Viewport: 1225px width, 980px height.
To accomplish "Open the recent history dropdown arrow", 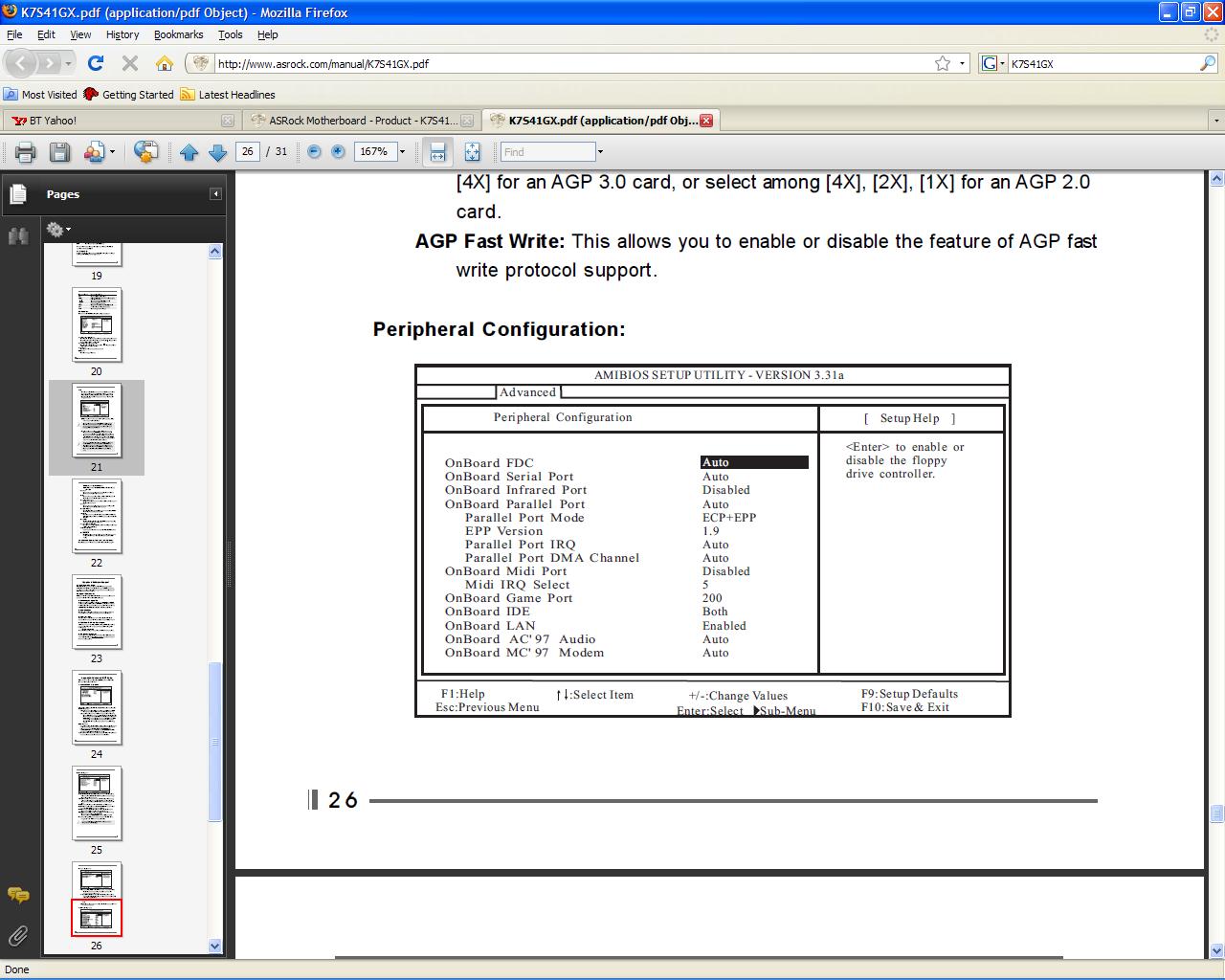I will point(69,64).
